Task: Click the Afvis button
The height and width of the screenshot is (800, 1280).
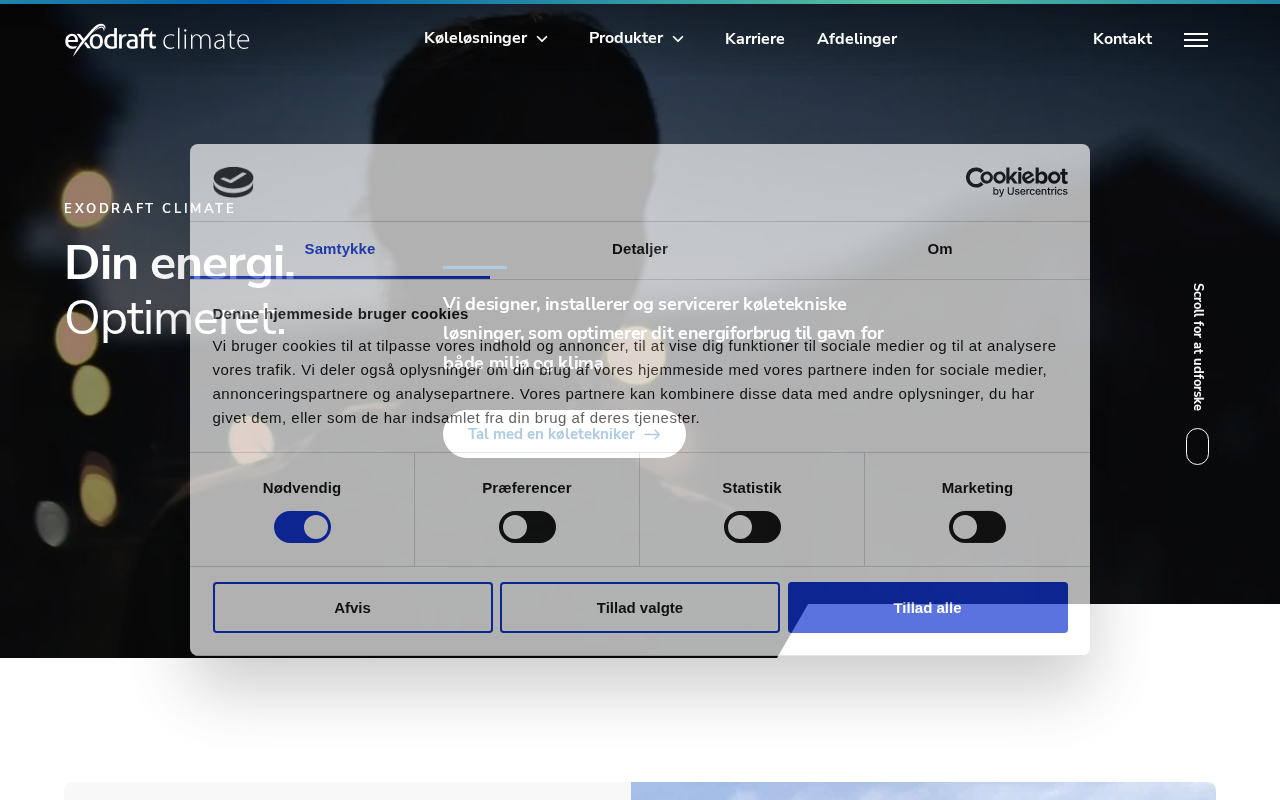Action: coord(353,608)
